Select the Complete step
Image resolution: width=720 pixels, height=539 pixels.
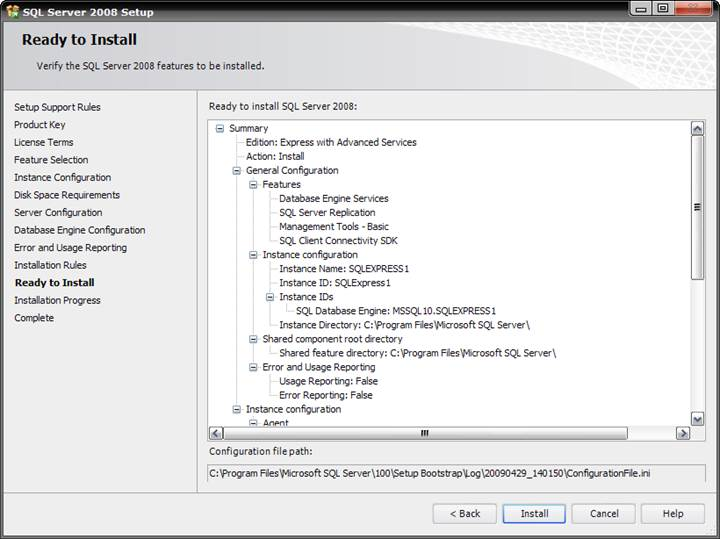coord(34,318)
